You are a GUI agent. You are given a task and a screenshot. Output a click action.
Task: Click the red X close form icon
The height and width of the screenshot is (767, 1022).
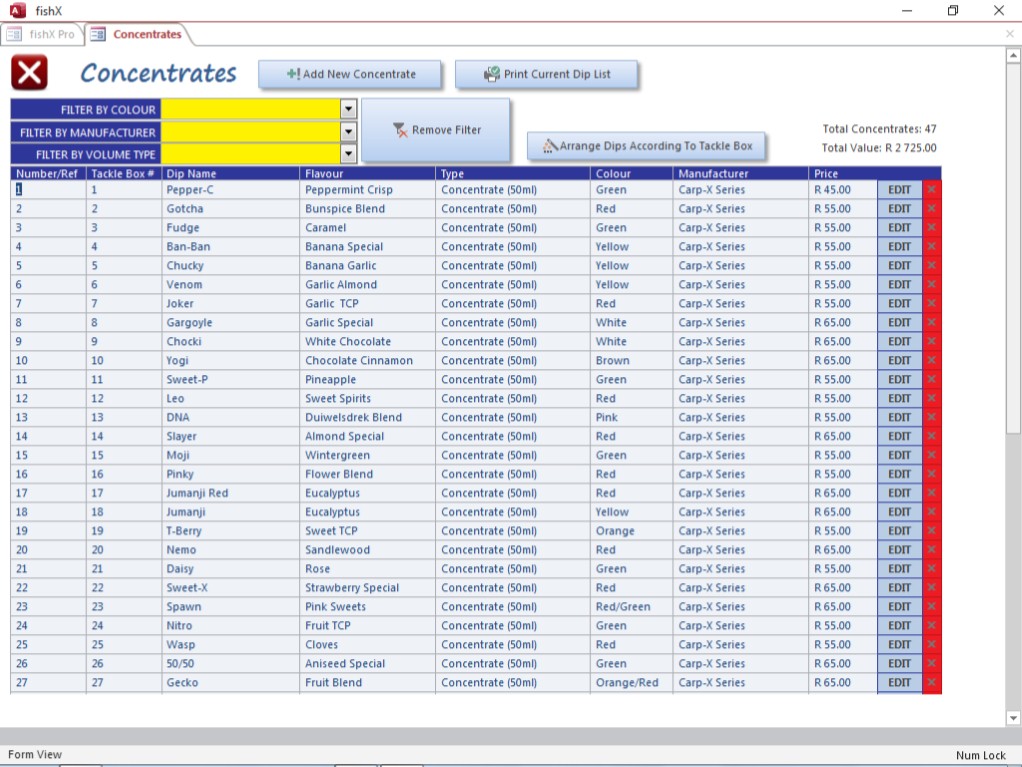(x=29, y=73)
